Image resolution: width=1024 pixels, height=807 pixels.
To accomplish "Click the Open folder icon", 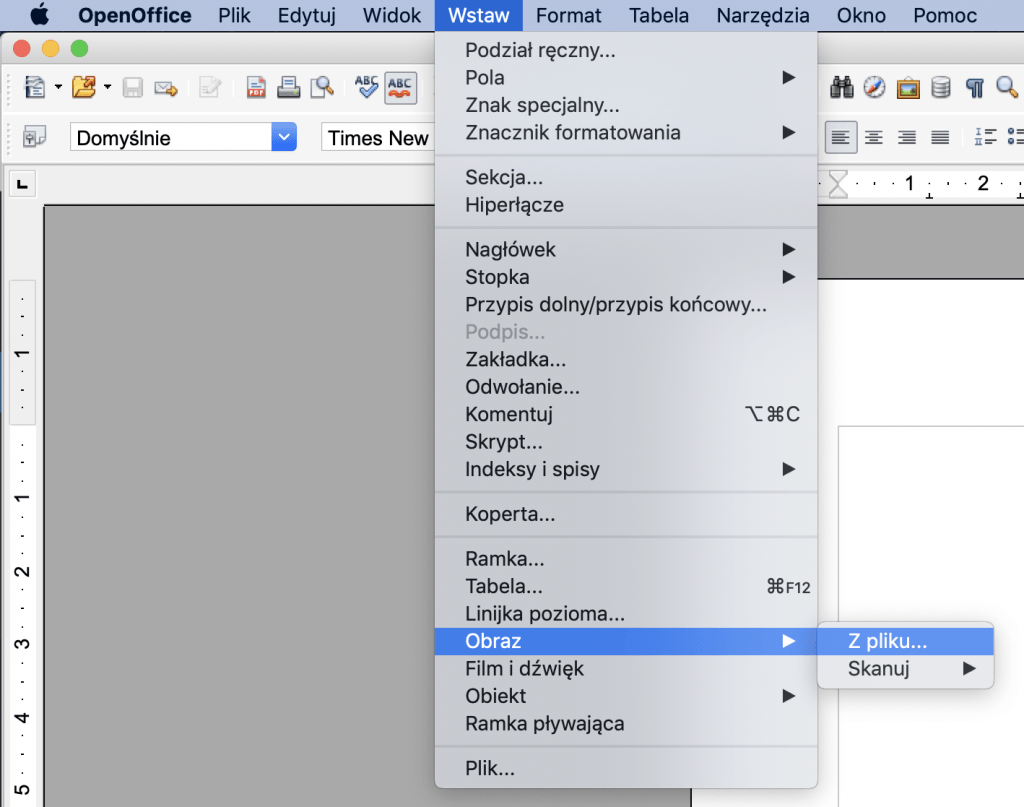I will pyautogui.click(x=84, y=87).
